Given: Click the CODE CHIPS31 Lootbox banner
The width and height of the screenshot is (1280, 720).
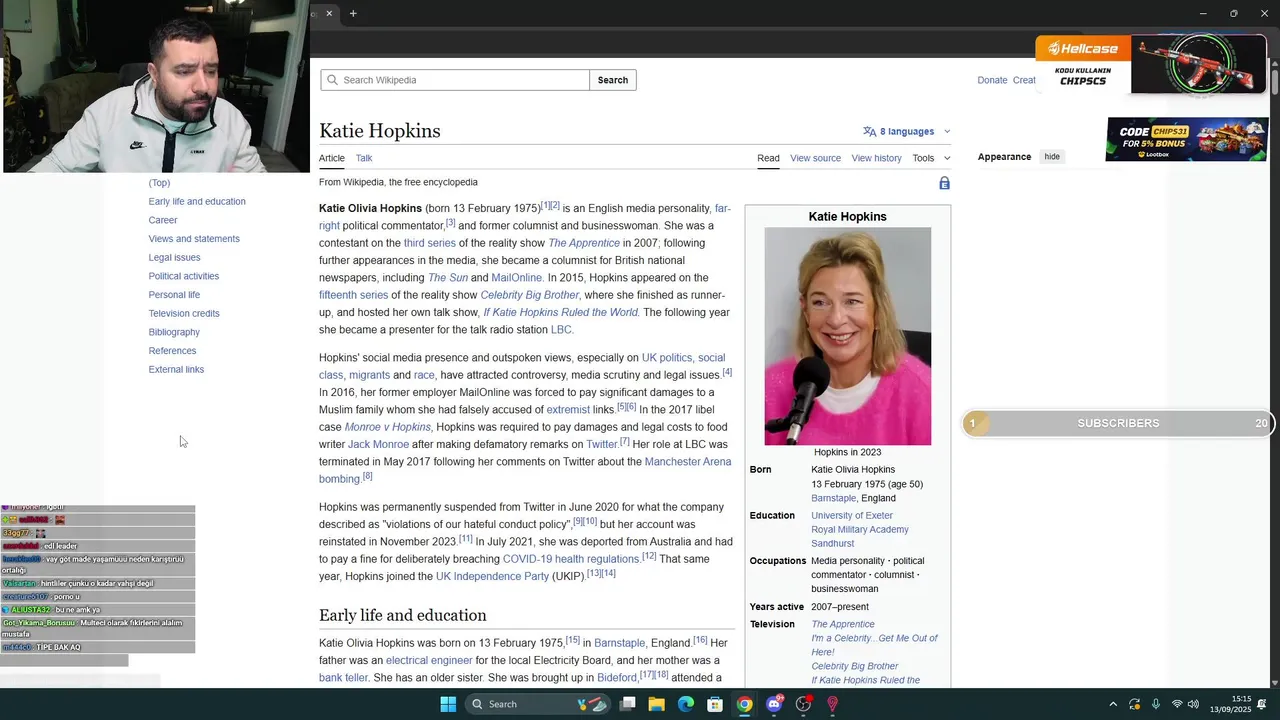Looking at the screenshot, I should pos(1187,139).
